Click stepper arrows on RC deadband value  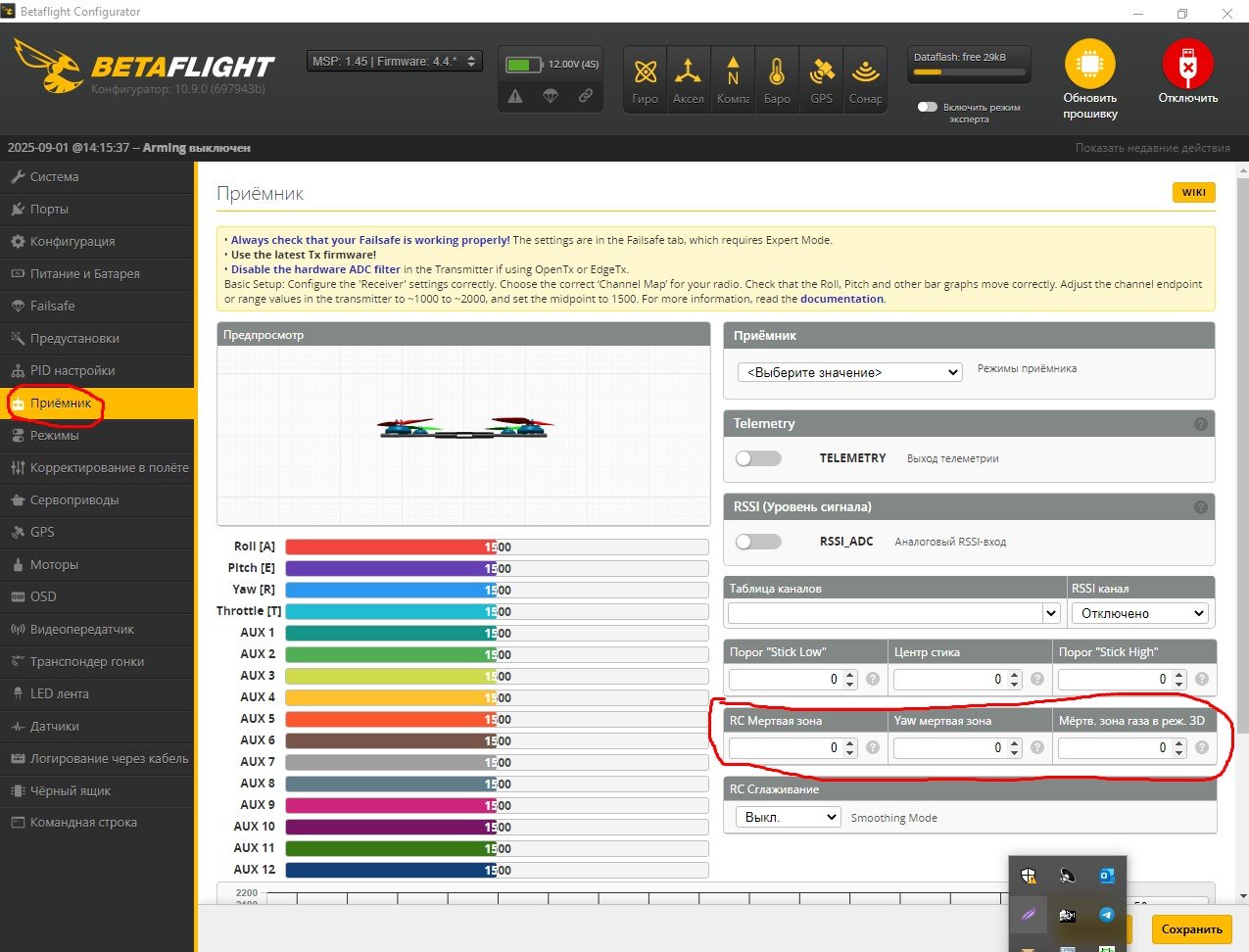point(849,747)
